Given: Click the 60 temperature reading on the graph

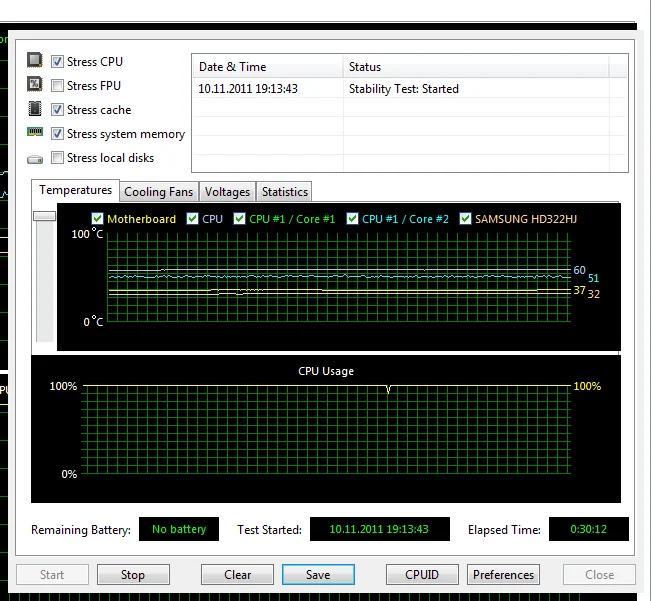Looking at the screenshot, I should [579, 270].
